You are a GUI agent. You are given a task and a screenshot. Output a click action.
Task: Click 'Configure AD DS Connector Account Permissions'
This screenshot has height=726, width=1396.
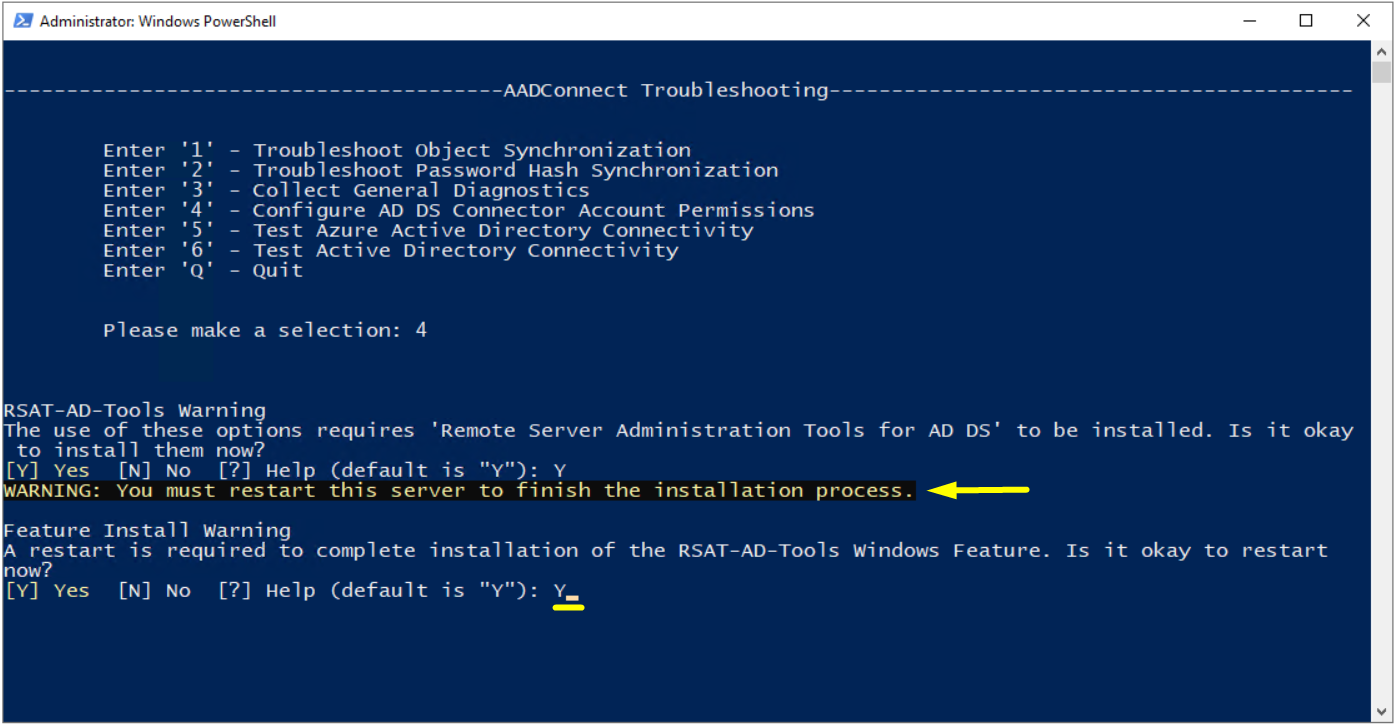pos(459,211)
